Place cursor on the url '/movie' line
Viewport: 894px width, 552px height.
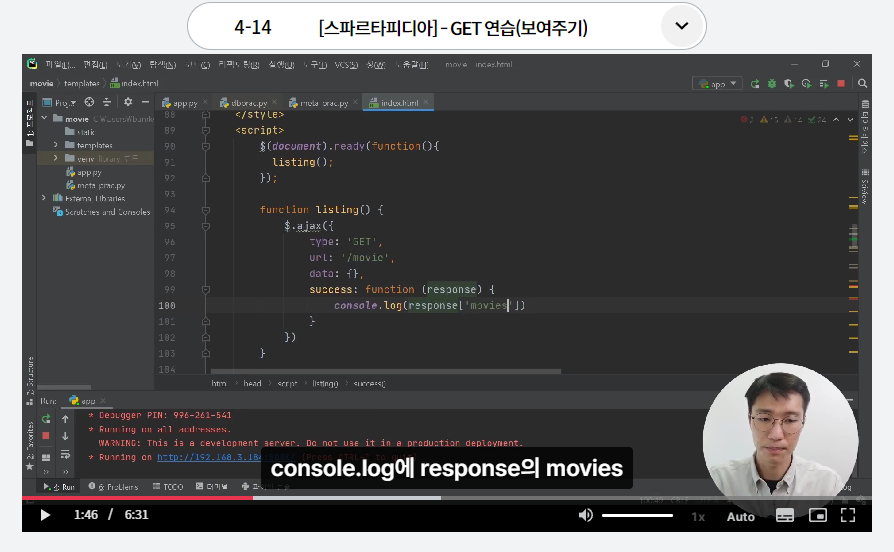click(352, 258)
